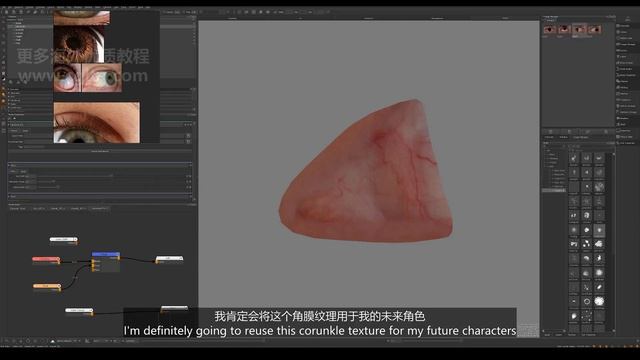Viewport: 640px width, 360px height.
Task: Pick the first brush in the shelf's top row
Action: [x=574, y=158]
